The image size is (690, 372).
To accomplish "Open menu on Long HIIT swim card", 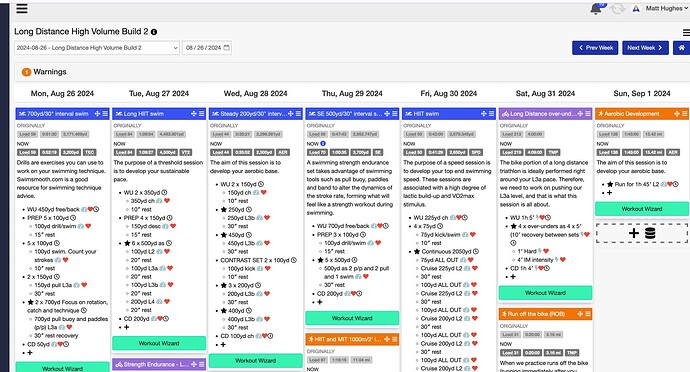I will (202, 114).
